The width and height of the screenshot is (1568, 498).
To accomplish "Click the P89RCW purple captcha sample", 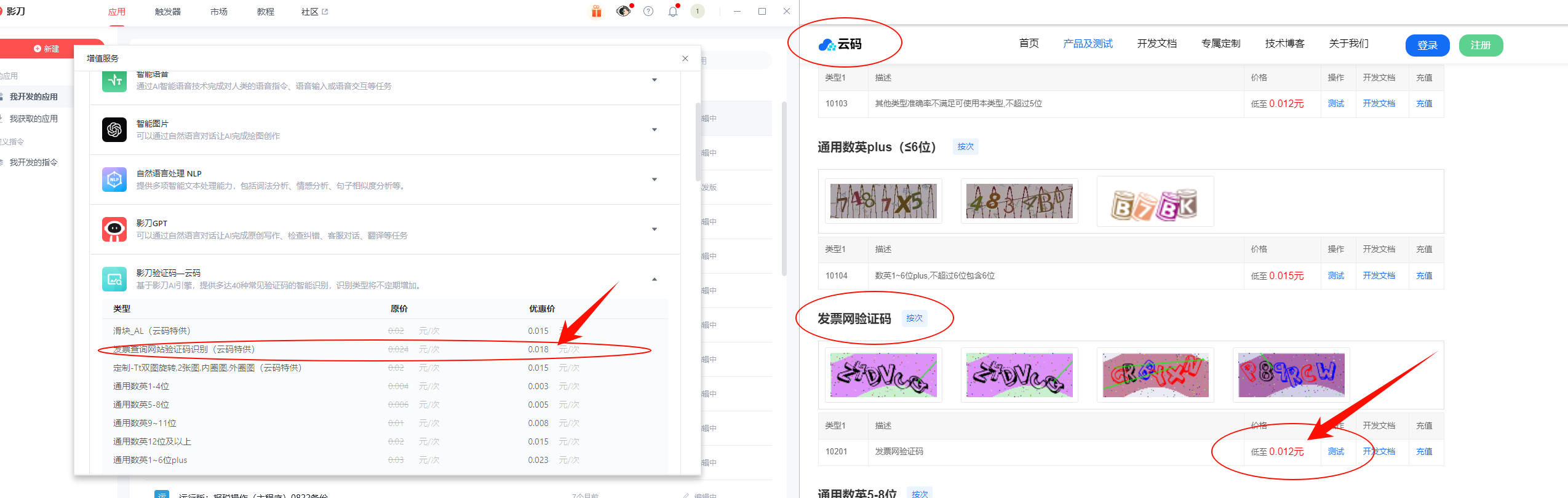I will [x=1291, y=375].
